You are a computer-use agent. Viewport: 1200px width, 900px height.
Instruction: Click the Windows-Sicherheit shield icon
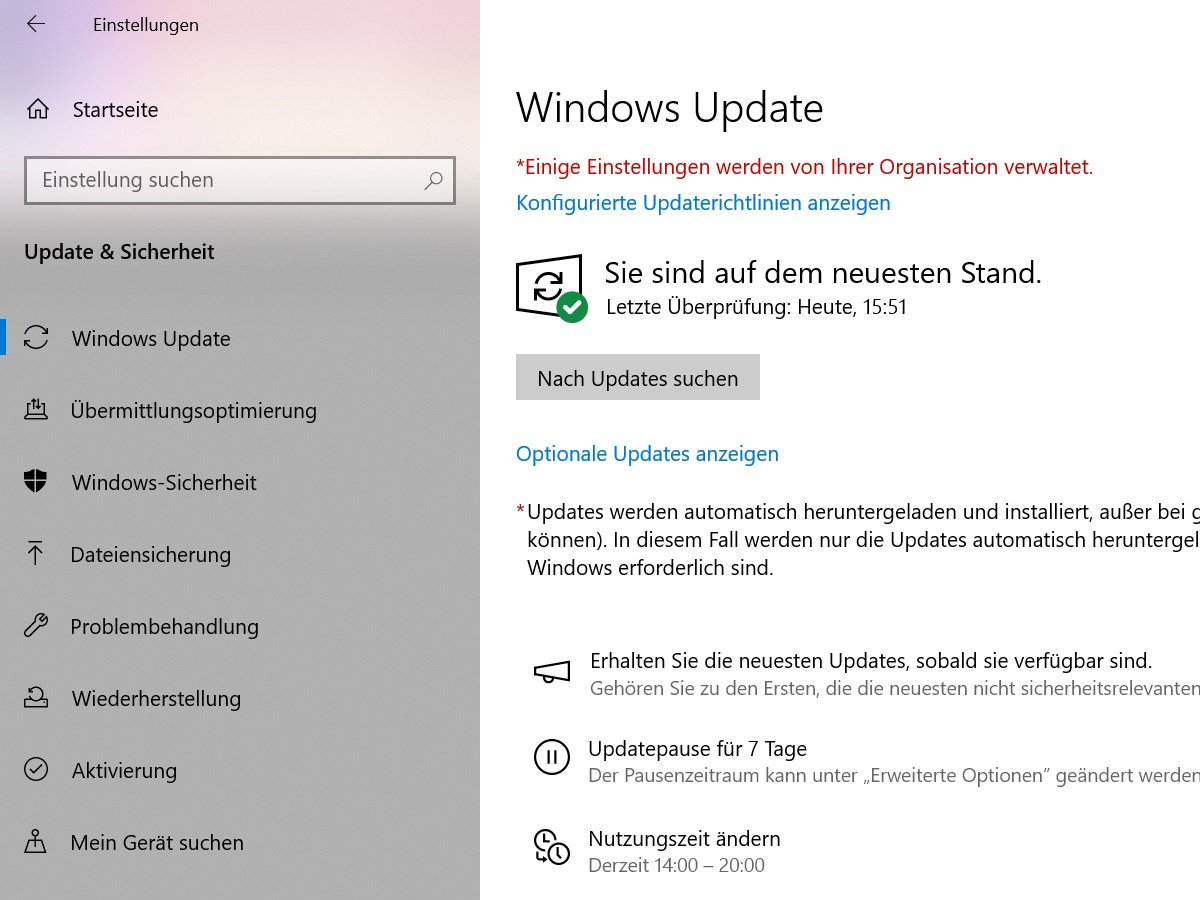coord(36,482)
